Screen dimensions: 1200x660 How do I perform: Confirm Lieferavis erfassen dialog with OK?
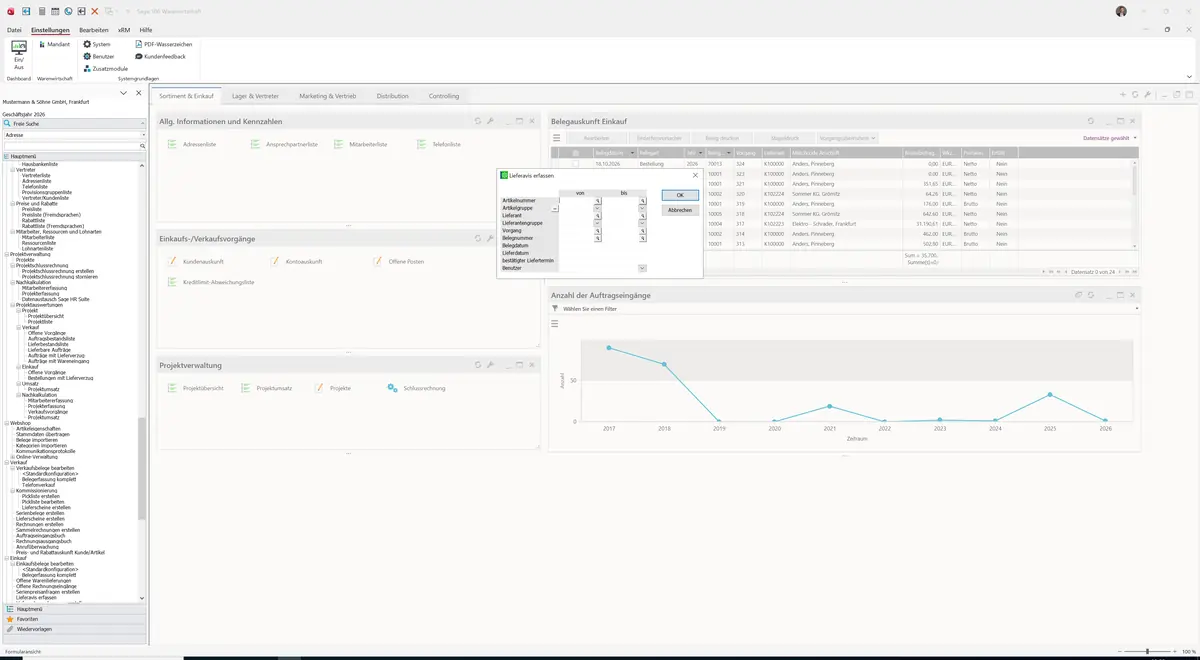pyautogui.click(x=680, y=195)
